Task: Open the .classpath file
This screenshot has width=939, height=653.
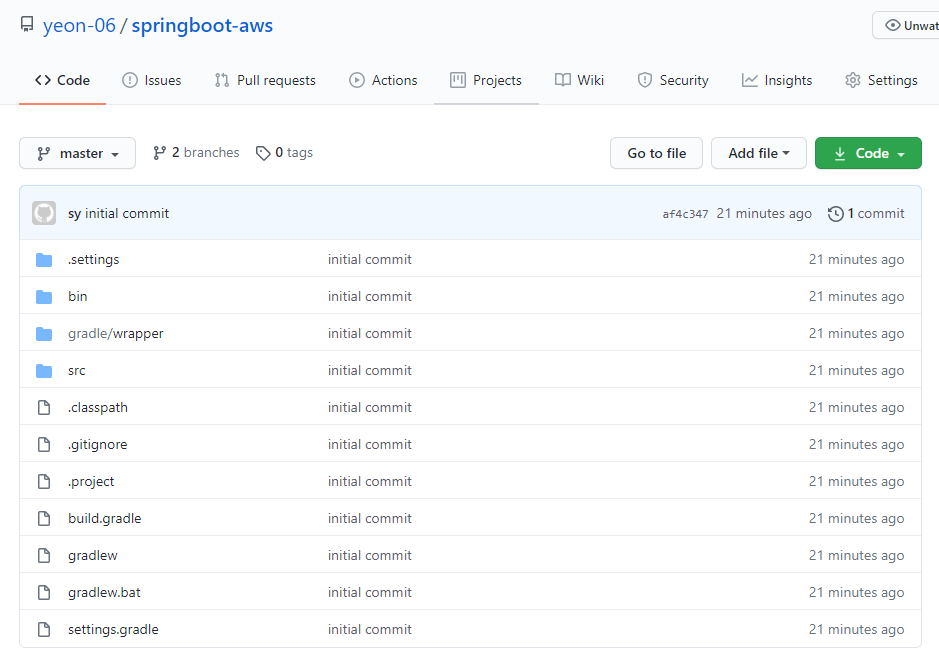Action: (x=98, y=407)
